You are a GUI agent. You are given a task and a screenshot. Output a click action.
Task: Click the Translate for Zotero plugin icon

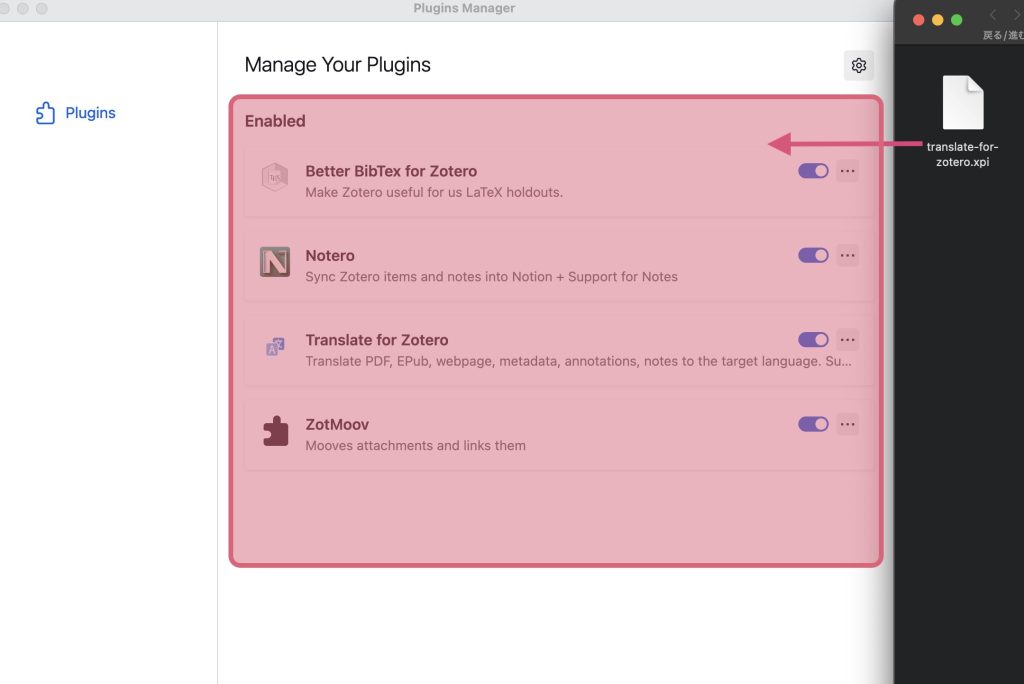point(274,347)
